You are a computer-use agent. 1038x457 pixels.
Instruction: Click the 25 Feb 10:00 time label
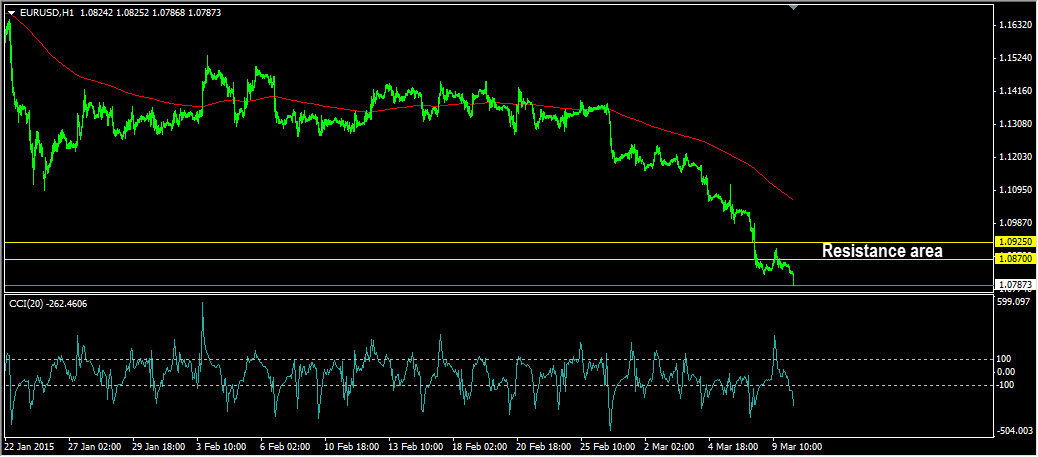pyautogui.click(x=608, y=446)
